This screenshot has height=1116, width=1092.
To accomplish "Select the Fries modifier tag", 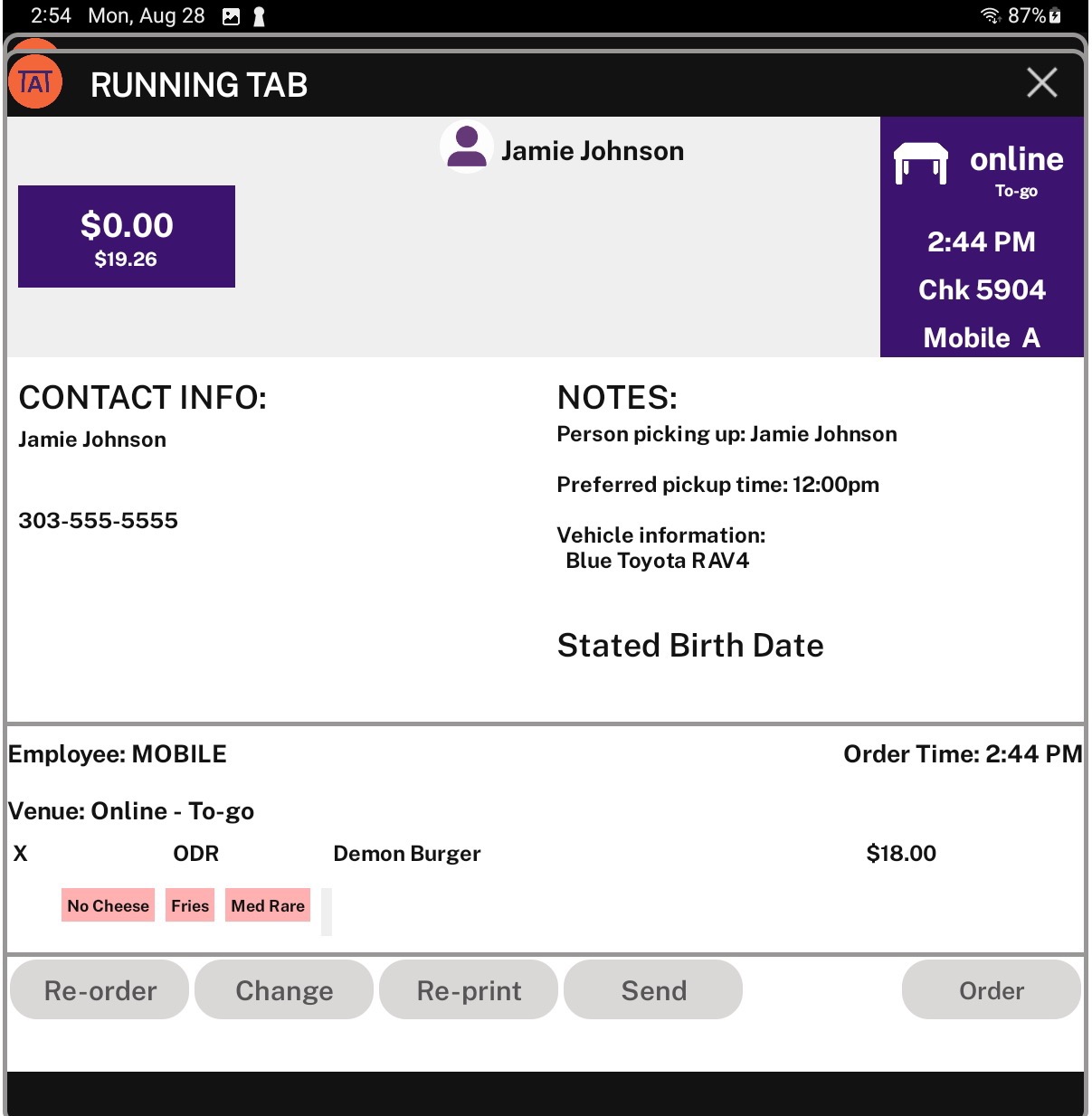I will tap(190, 905).
